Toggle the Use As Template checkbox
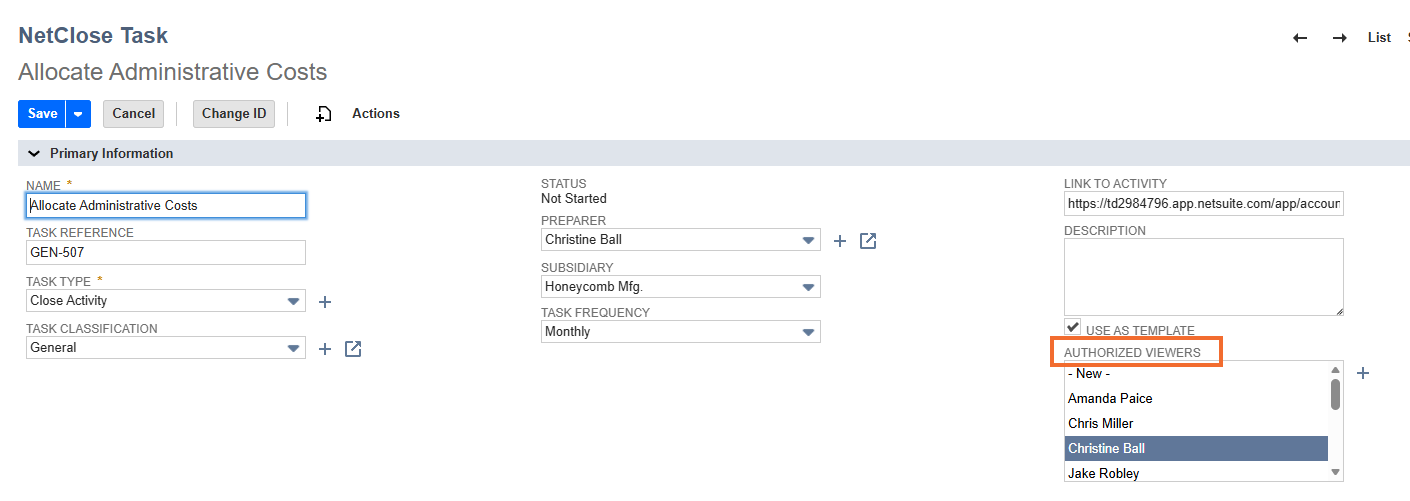The image size is (1410, 501). [1073, 327]
